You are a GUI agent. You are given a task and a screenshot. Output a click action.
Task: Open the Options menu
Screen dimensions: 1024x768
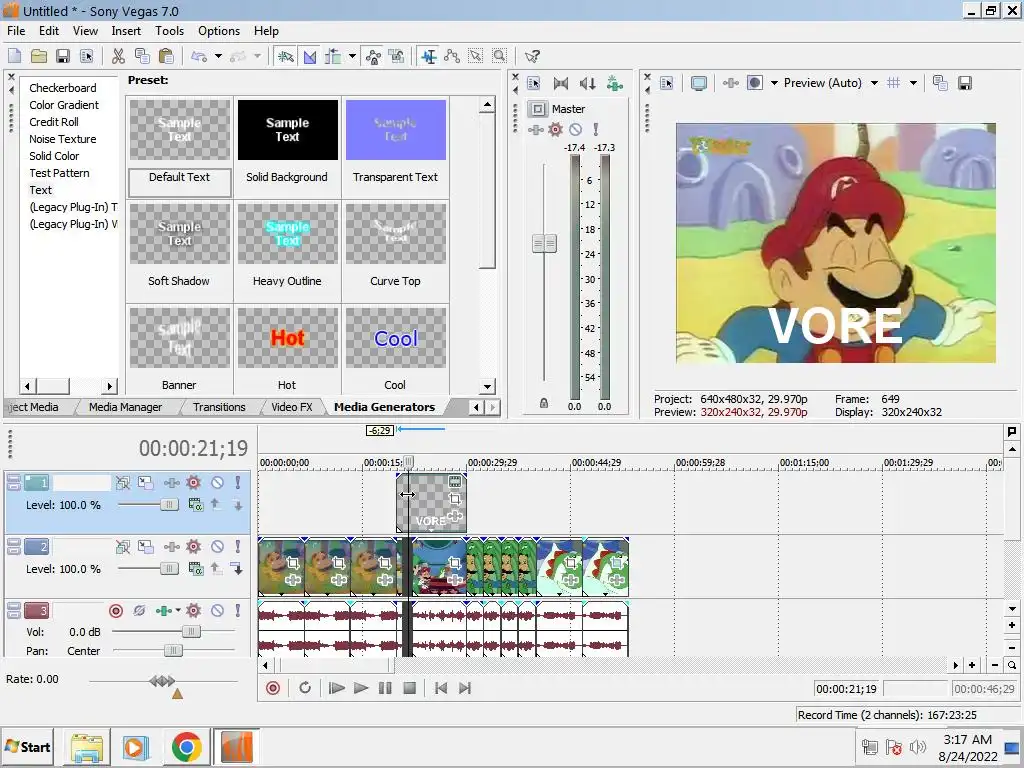(219, 31)
